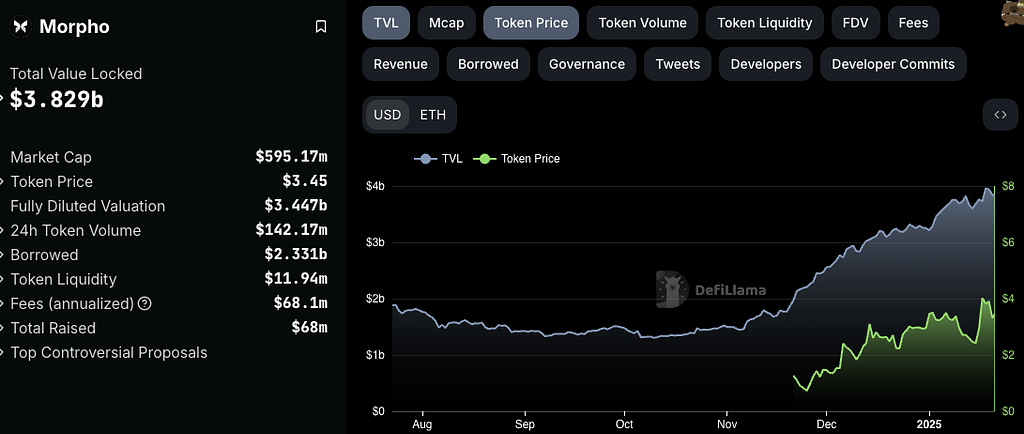Enable the Token Liquidity metric
The image size is (1024, 434).
[765, 23]
